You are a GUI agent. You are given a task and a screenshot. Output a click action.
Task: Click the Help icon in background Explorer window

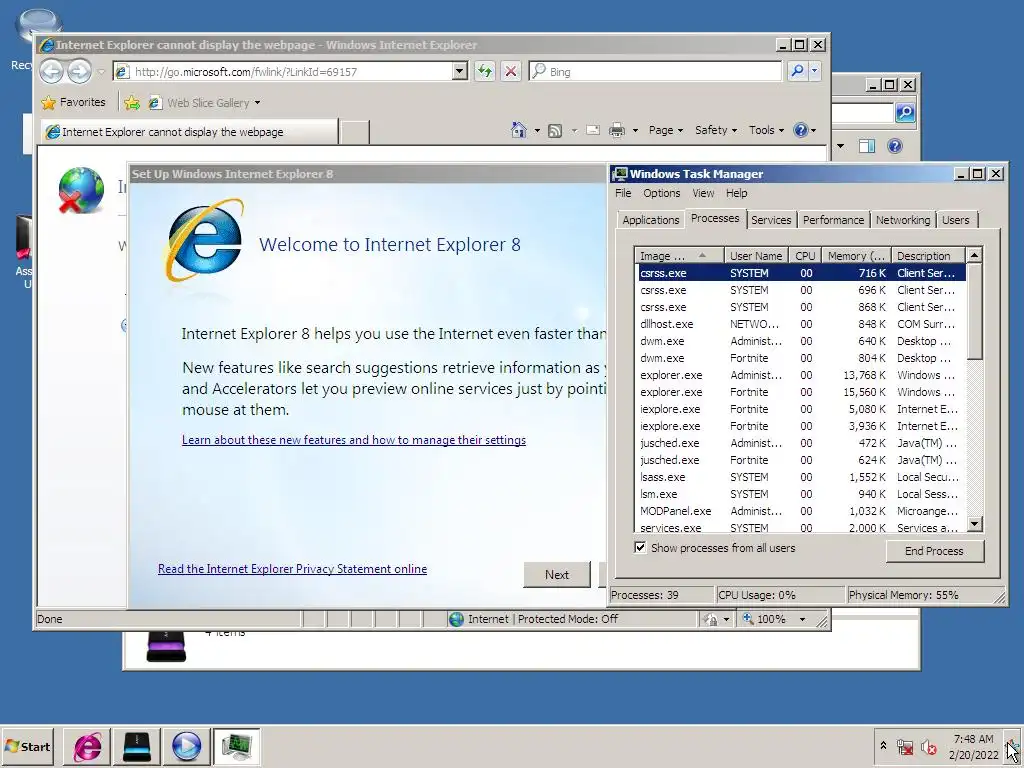(x=895, y=146)
